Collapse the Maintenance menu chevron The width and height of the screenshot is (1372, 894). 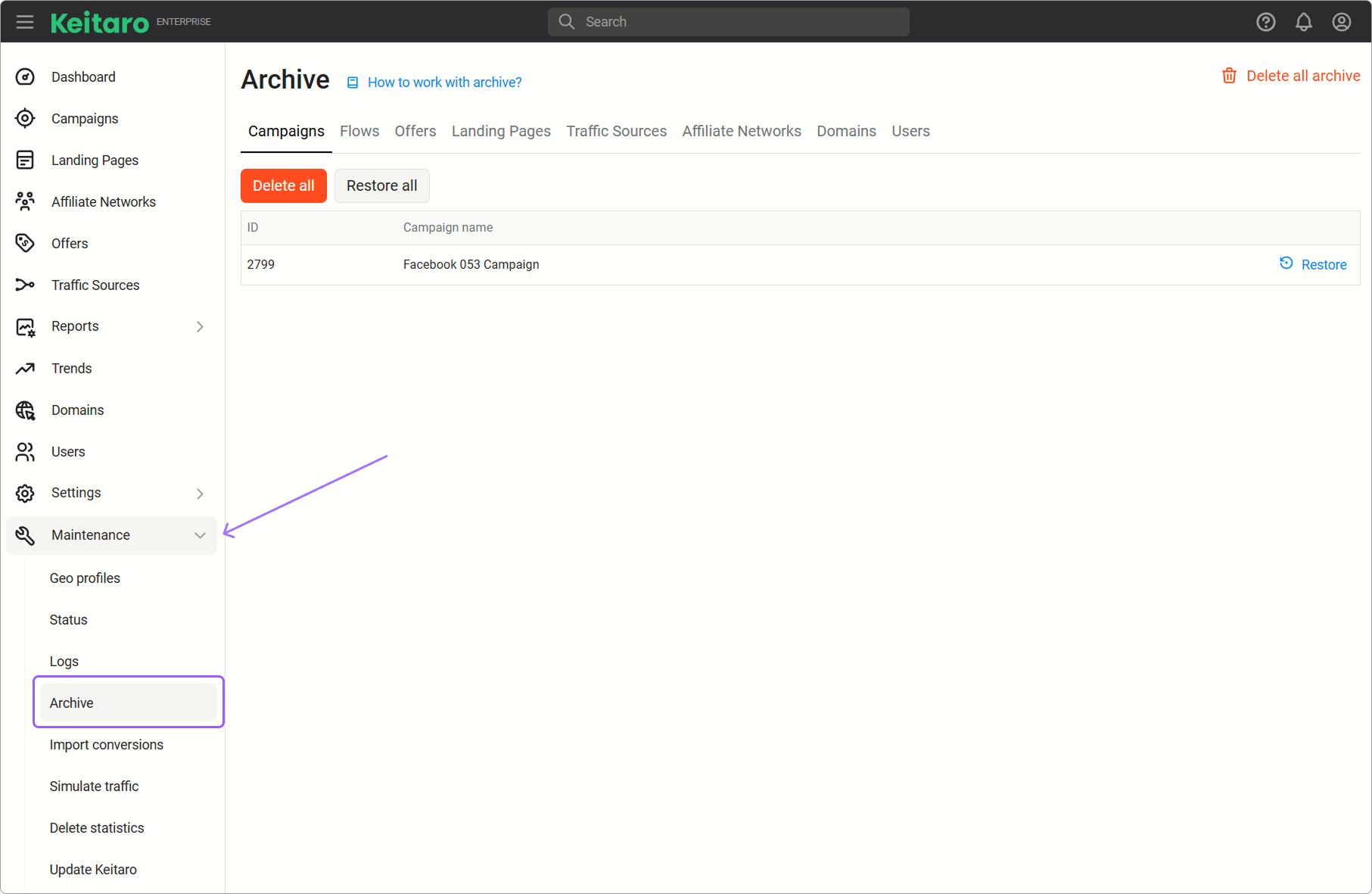coord(200,535)
